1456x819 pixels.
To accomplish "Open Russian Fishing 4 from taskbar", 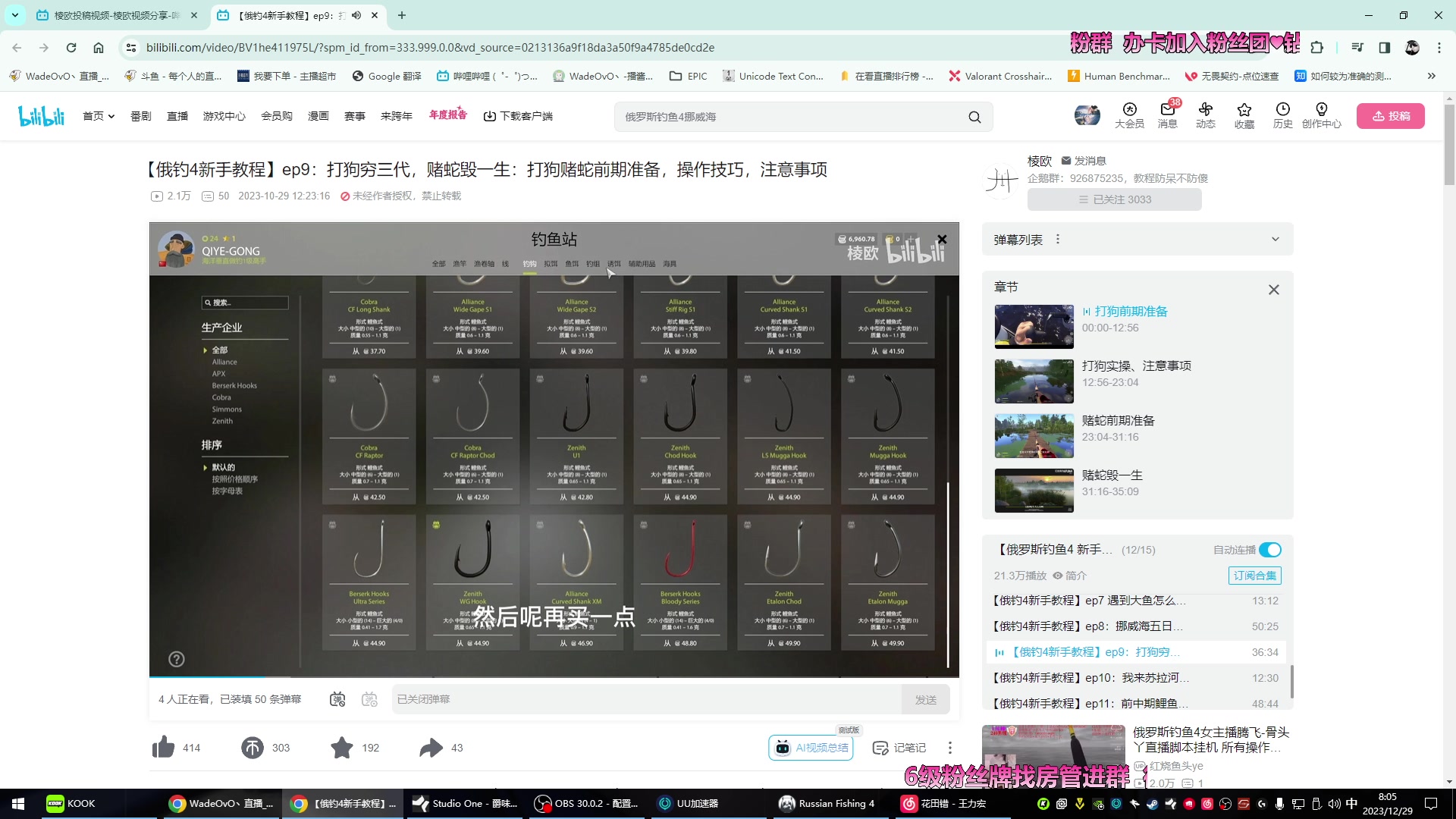I will point(828,803).
